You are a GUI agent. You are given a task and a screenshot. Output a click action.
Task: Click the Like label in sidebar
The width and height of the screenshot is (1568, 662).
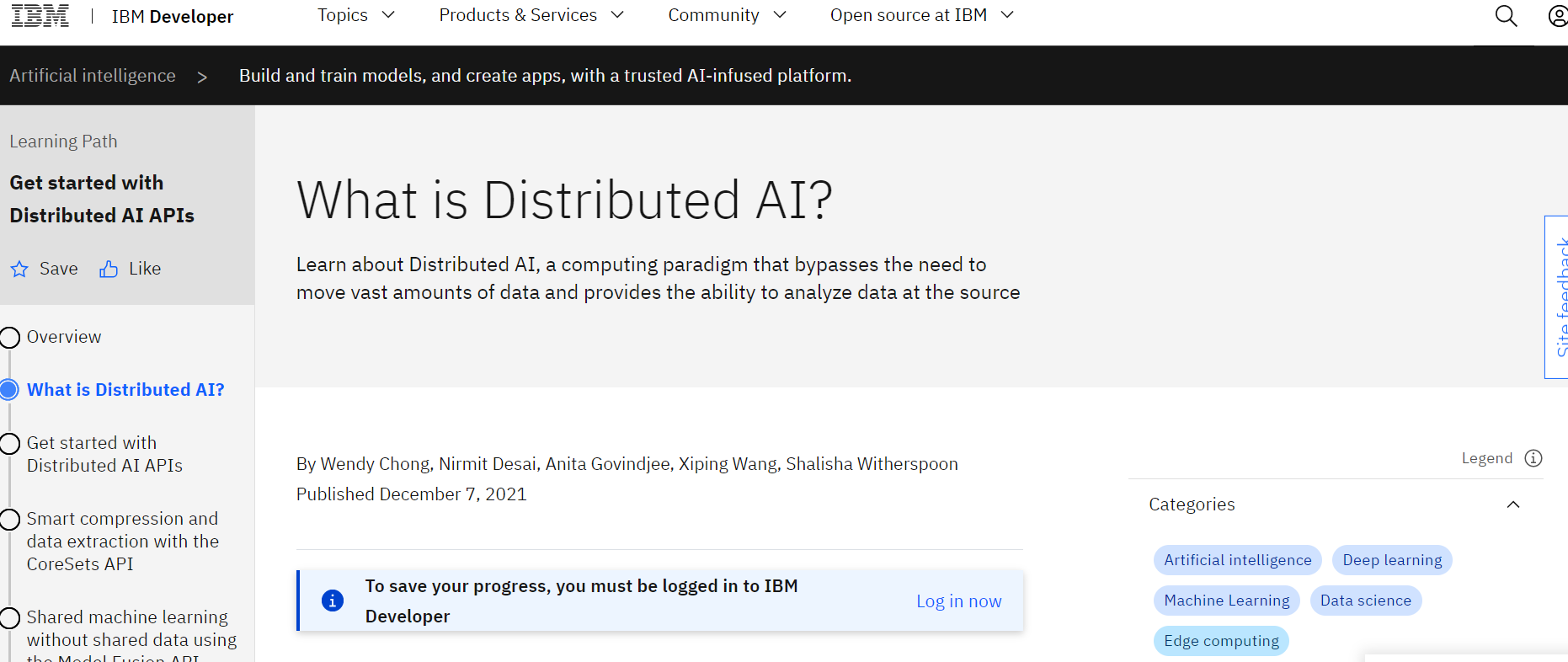tap(145, 269)
